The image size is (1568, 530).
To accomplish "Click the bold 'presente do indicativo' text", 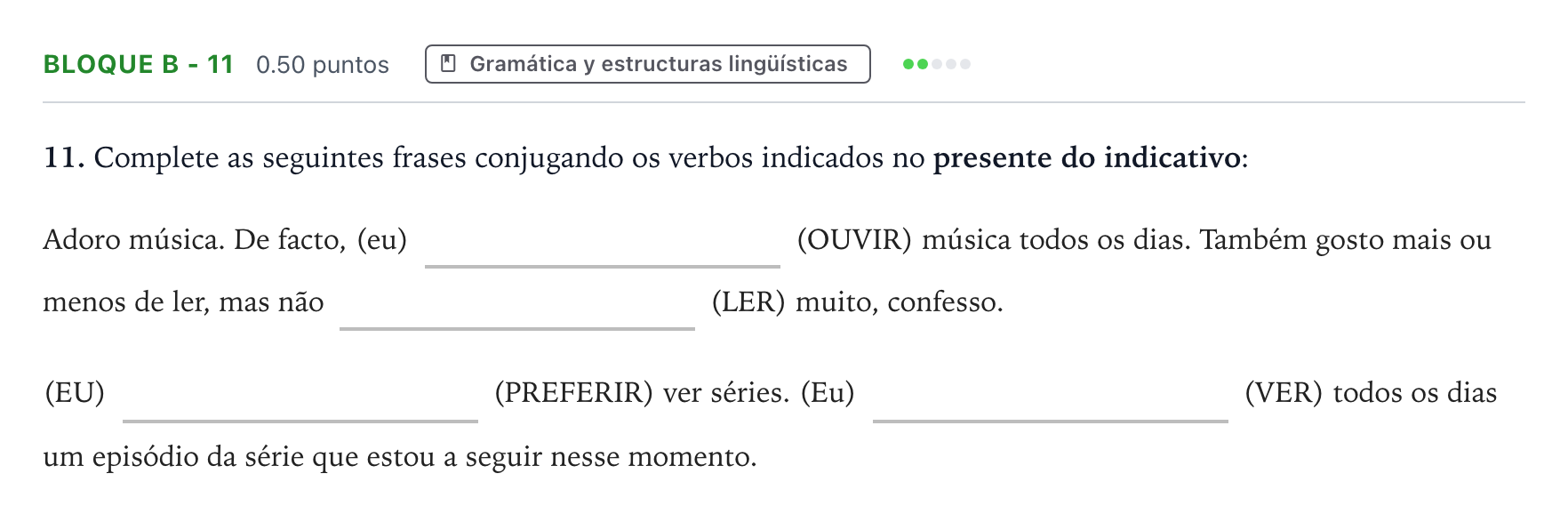I will point(1086,158).
